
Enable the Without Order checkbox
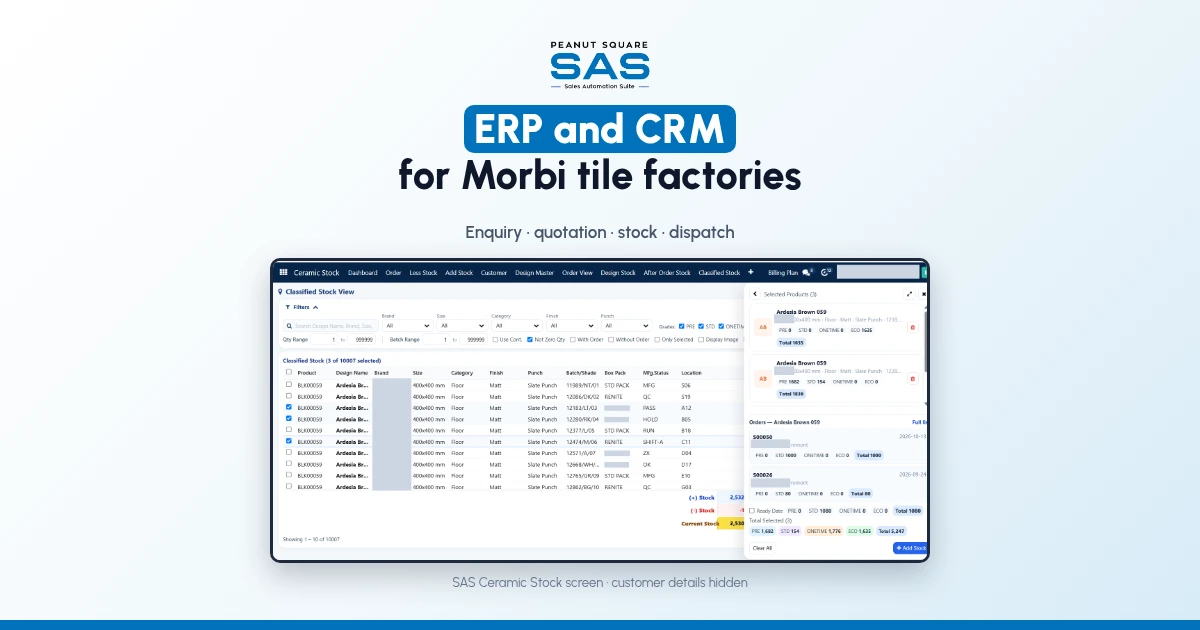611,339
